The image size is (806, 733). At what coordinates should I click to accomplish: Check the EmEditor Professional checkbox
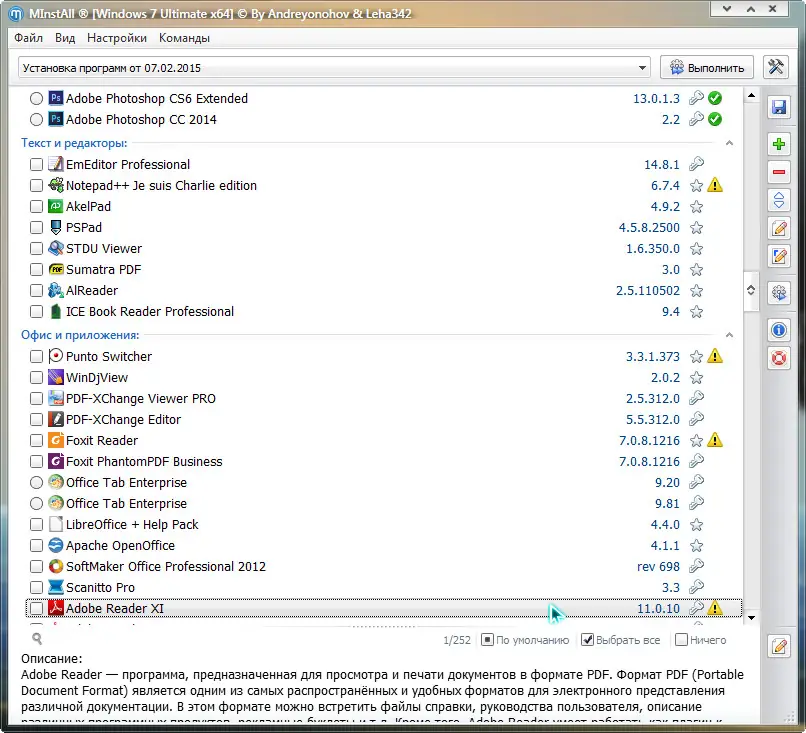(36, 164)
